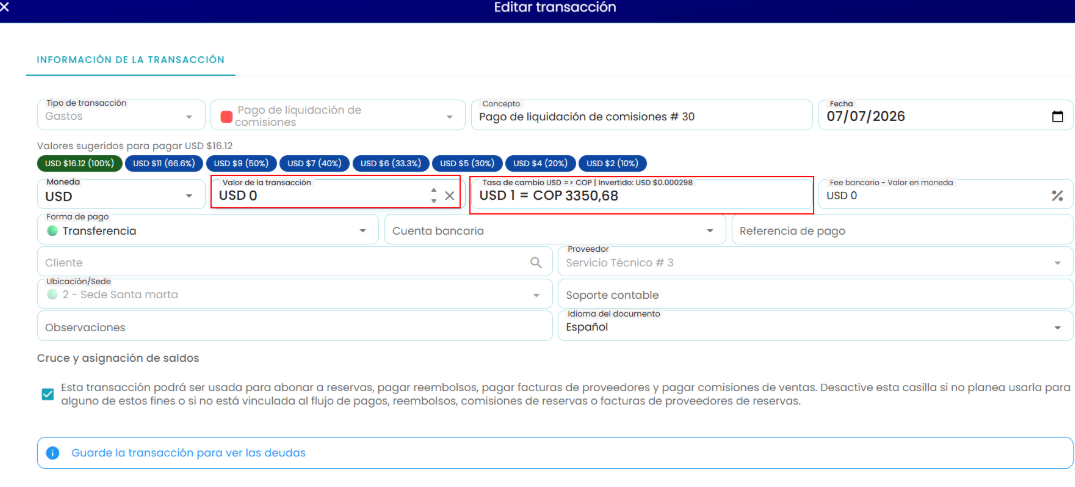Click the blue info icon near Guarde message
Screen dimensions: 1075x487
[52, 453]
